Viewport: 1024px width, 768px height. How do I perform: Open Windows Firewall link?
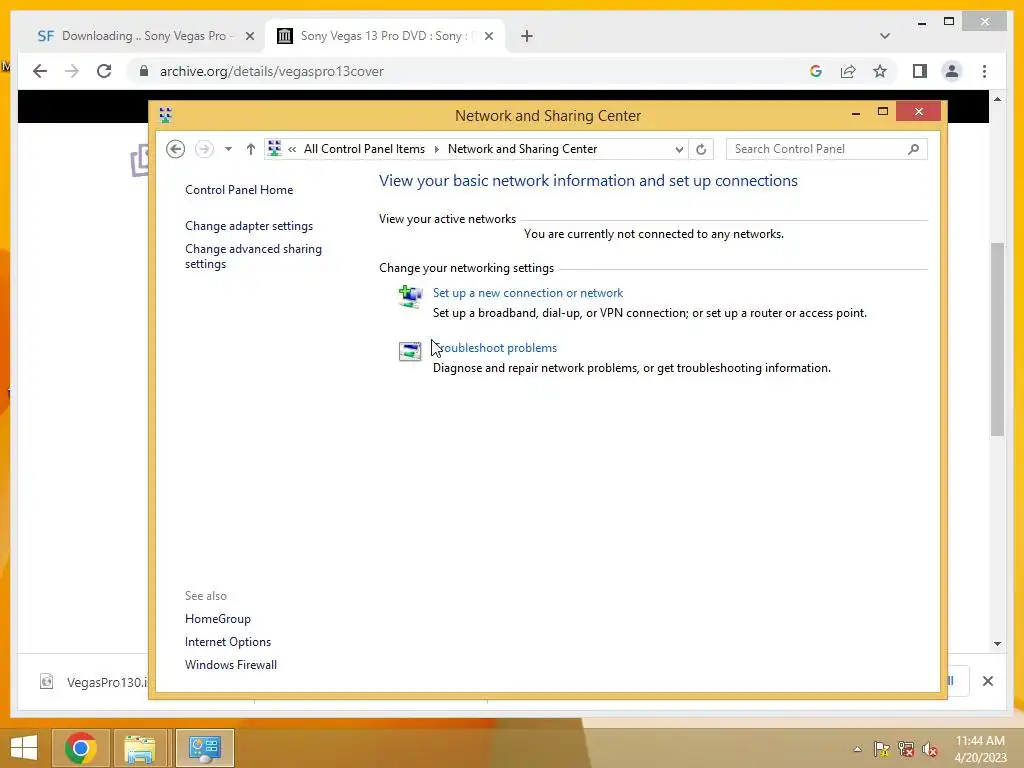click(x=231, y=665)
